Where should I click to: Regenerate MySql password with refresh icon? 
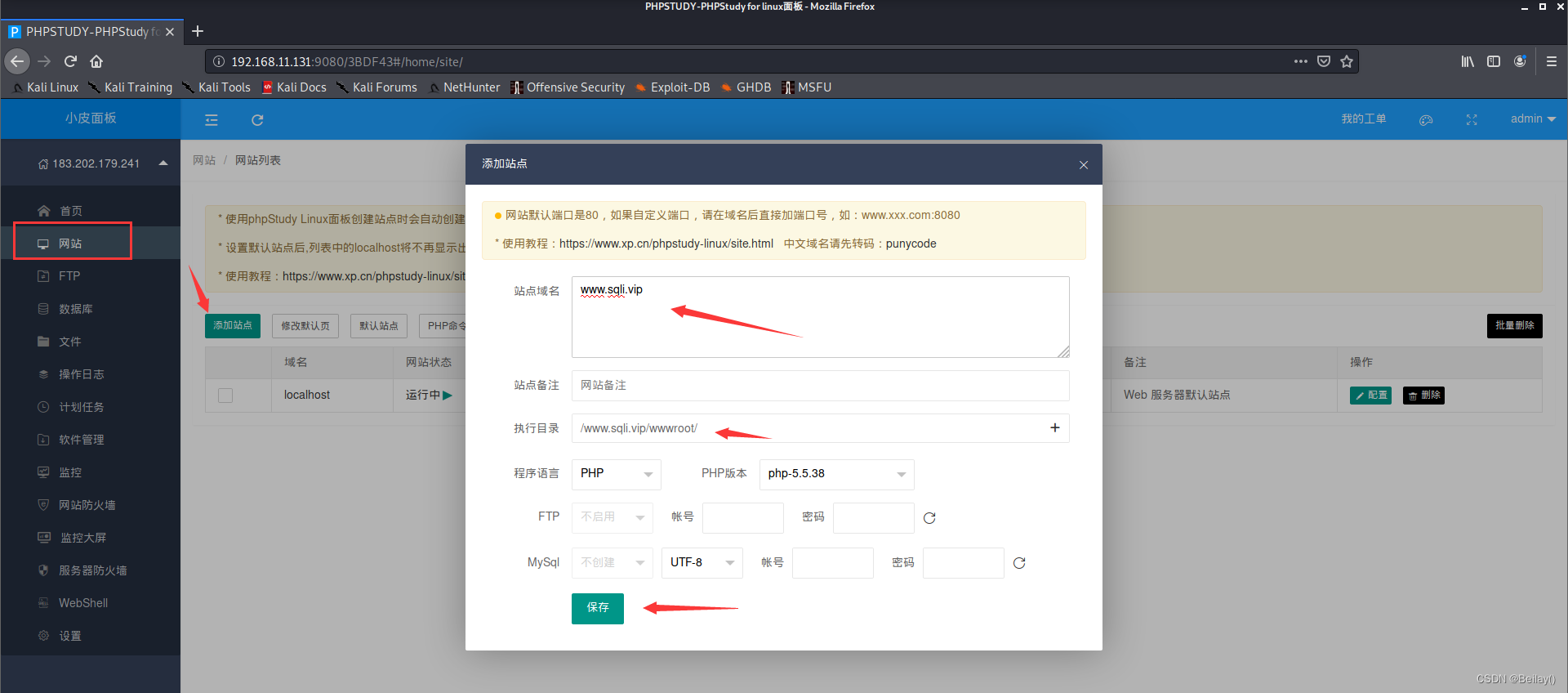click(x=1019, y=563)
